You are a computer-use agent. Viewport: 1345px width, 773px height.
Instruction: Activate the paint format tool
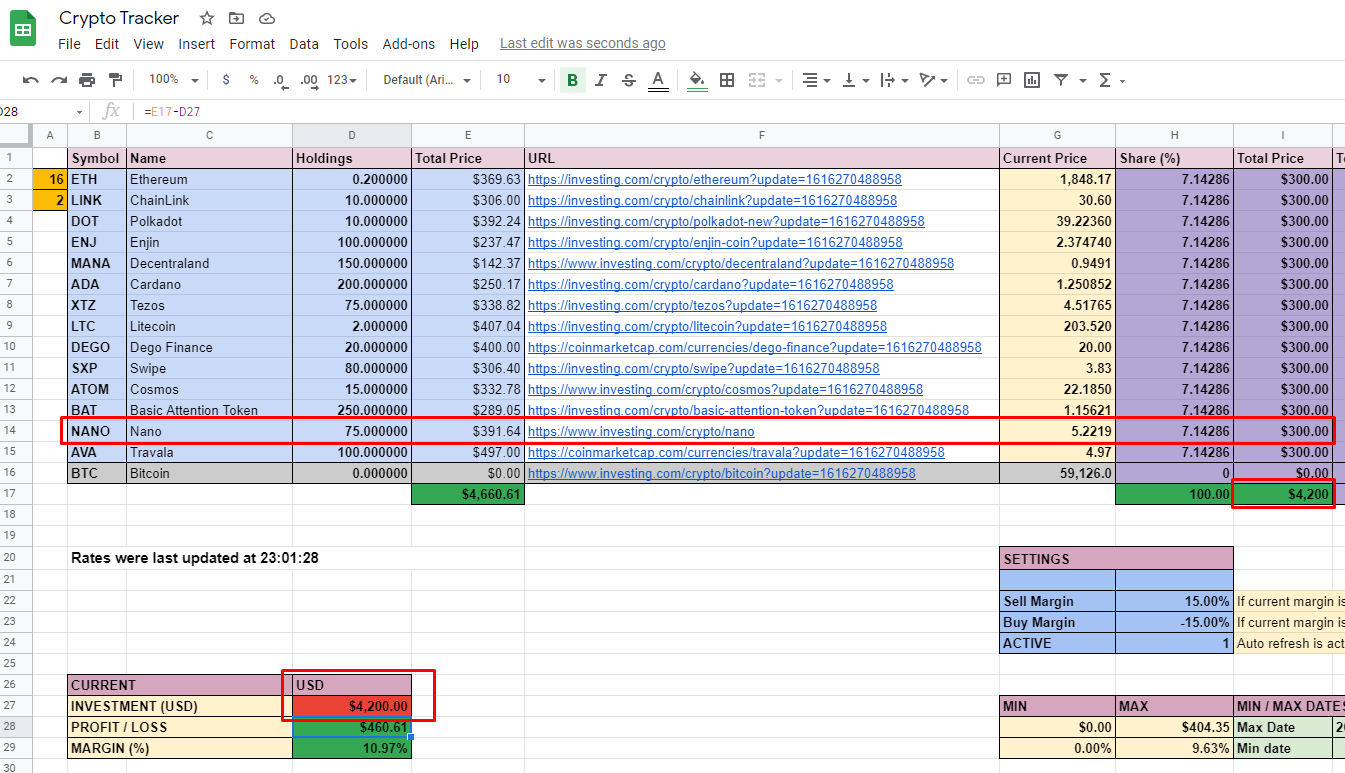[115, 80]
